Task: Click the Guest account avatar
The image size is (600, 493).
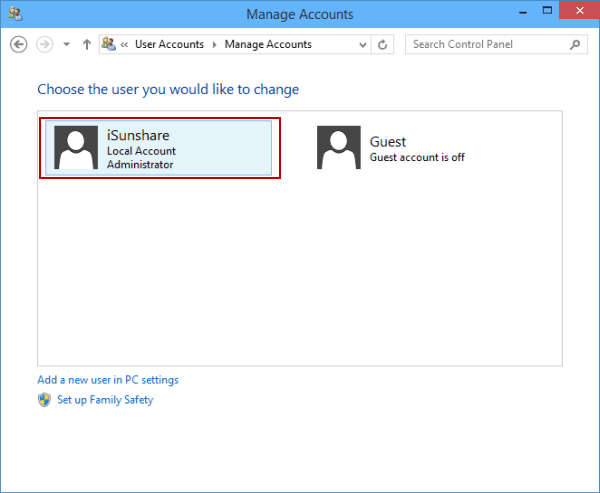Action: (x=338, y=148)
